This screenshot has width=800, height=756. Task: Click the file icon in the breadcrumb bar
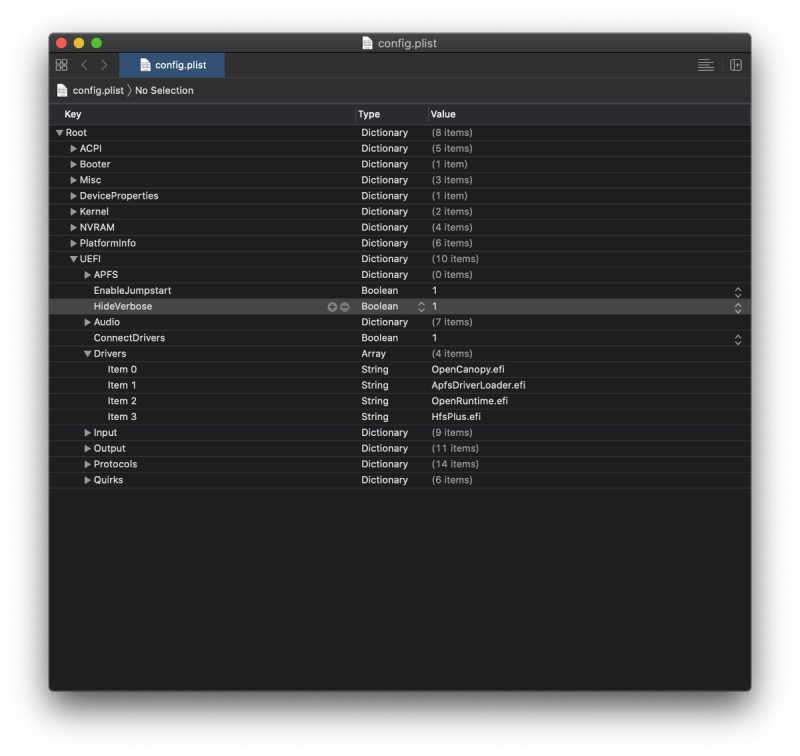[x=62, y=90]
